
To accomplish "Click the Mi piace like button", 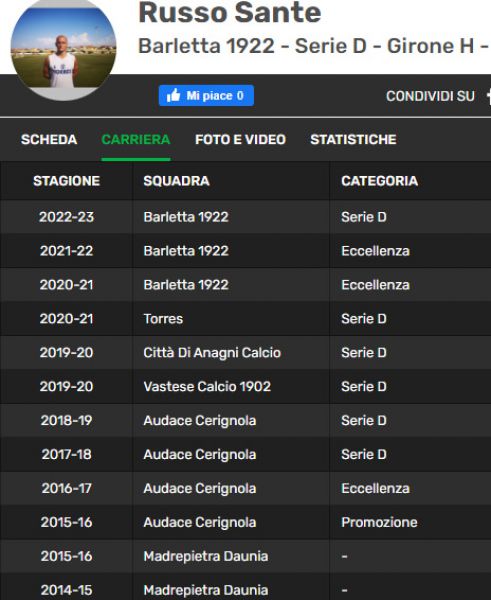I will coord(206,95).
